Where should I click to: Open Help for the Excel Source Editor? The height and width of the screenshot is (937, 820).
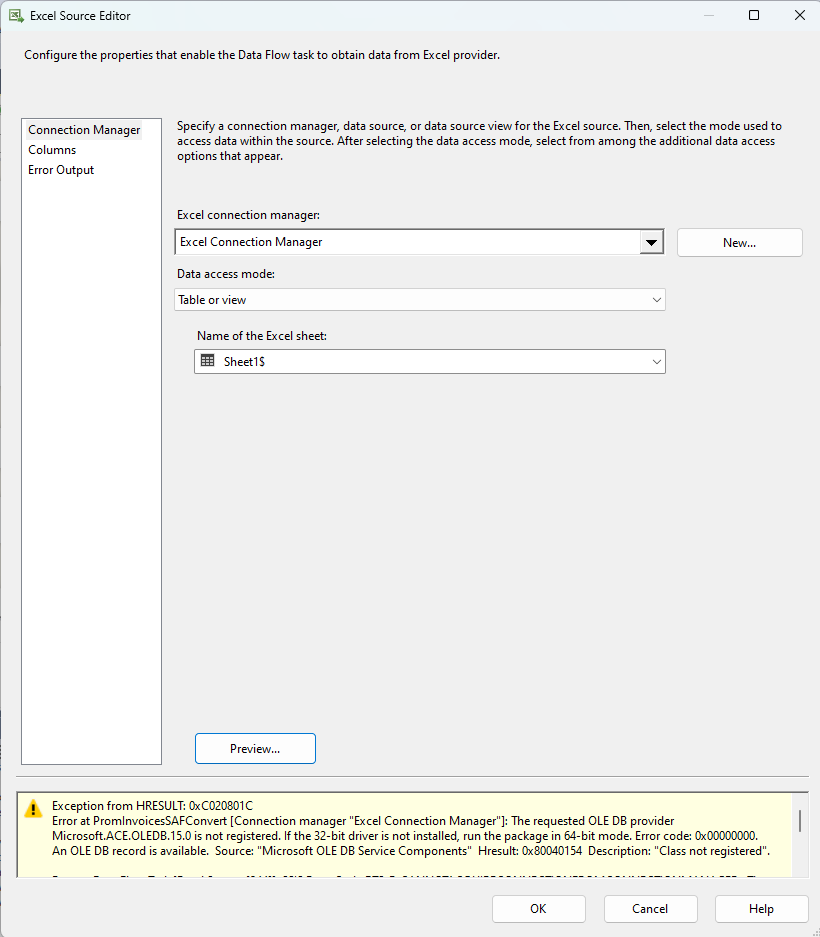tap(761, 909)
